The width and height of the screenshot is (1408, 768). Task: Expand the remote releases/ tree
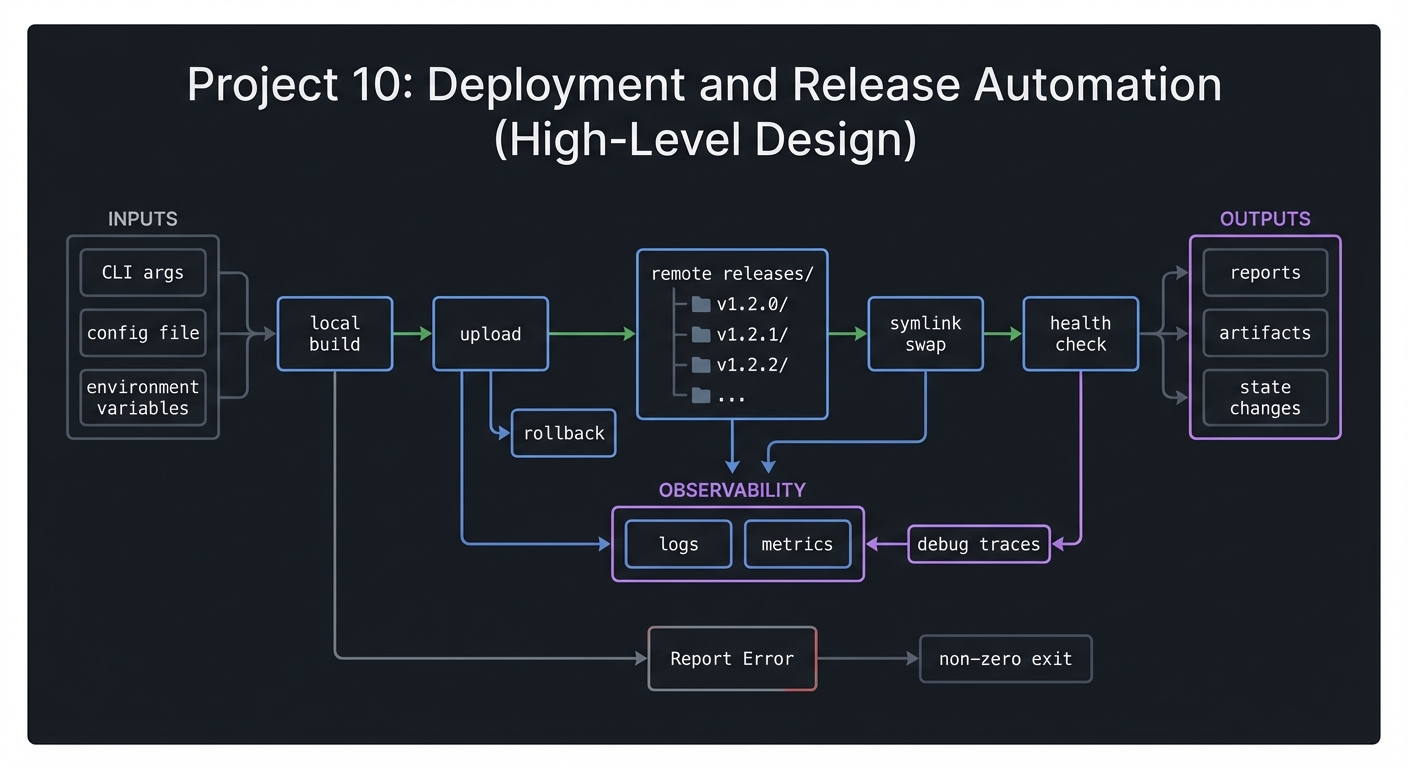click(x=732, y=272)
